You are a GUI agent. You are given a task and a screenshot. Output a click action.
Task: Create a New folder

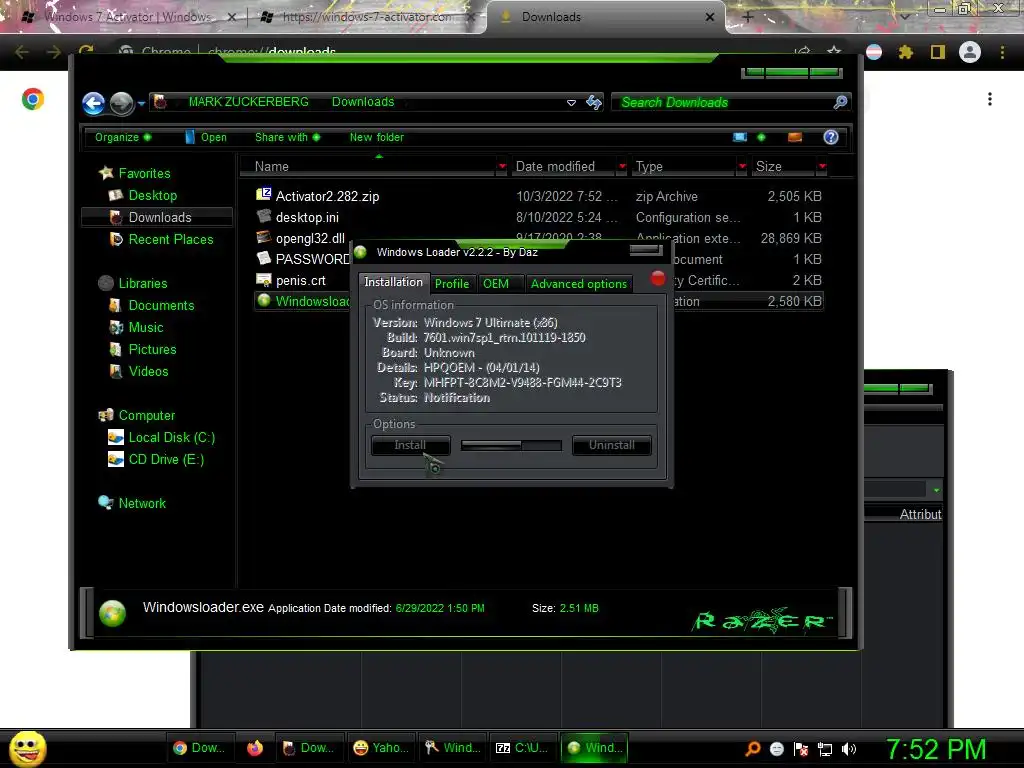click(x=377, y=137)
